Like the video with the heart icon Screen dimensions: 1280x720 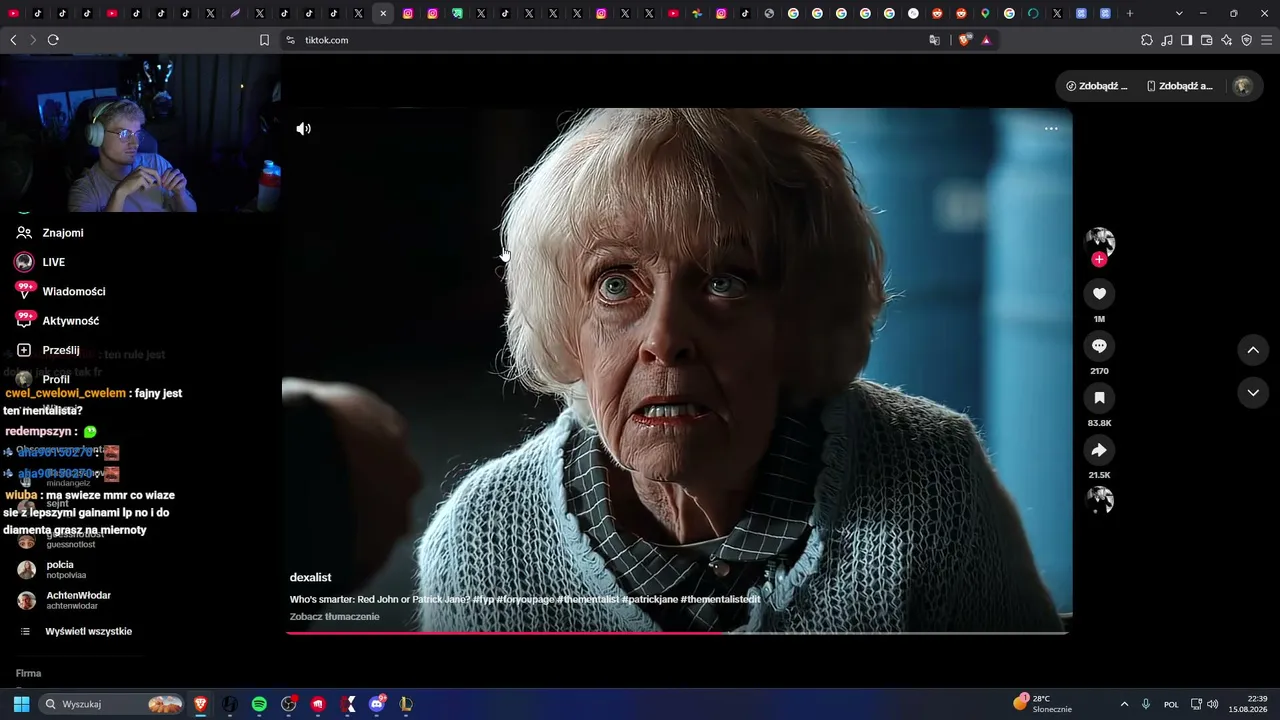1099,293
